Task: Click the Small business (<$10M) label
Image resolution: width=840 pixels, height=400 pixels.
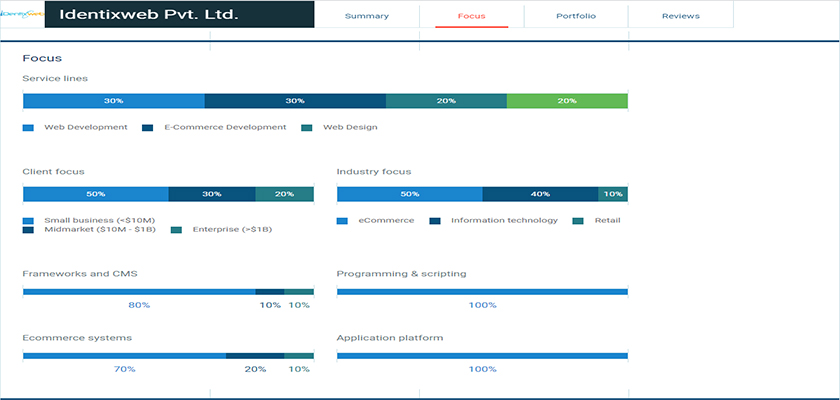Action: (100, 220)
